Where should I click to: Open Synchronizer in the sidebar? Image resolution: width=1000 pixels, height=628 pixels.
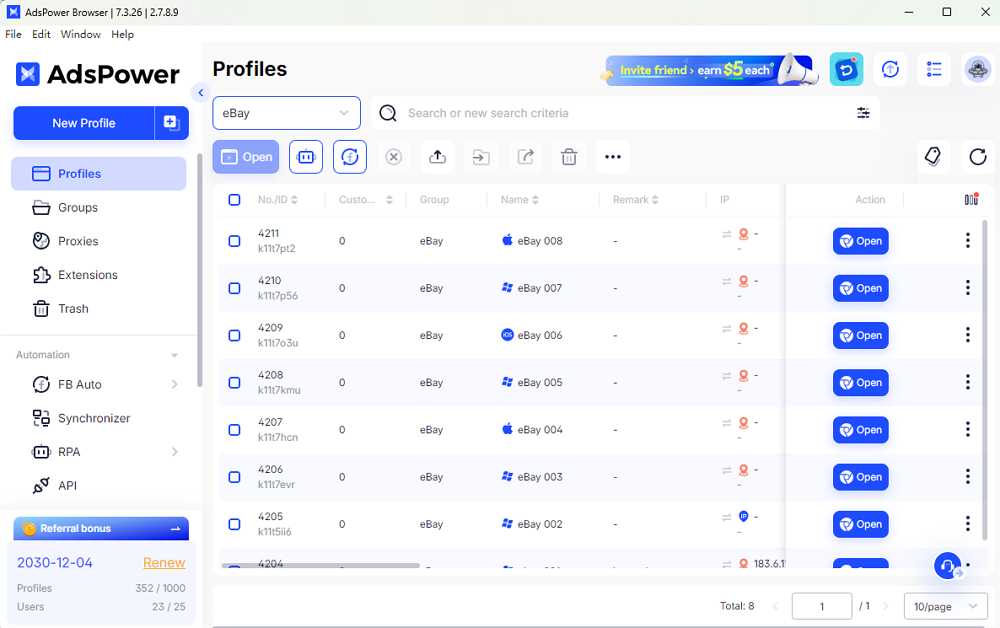click(x=99, y=418)
